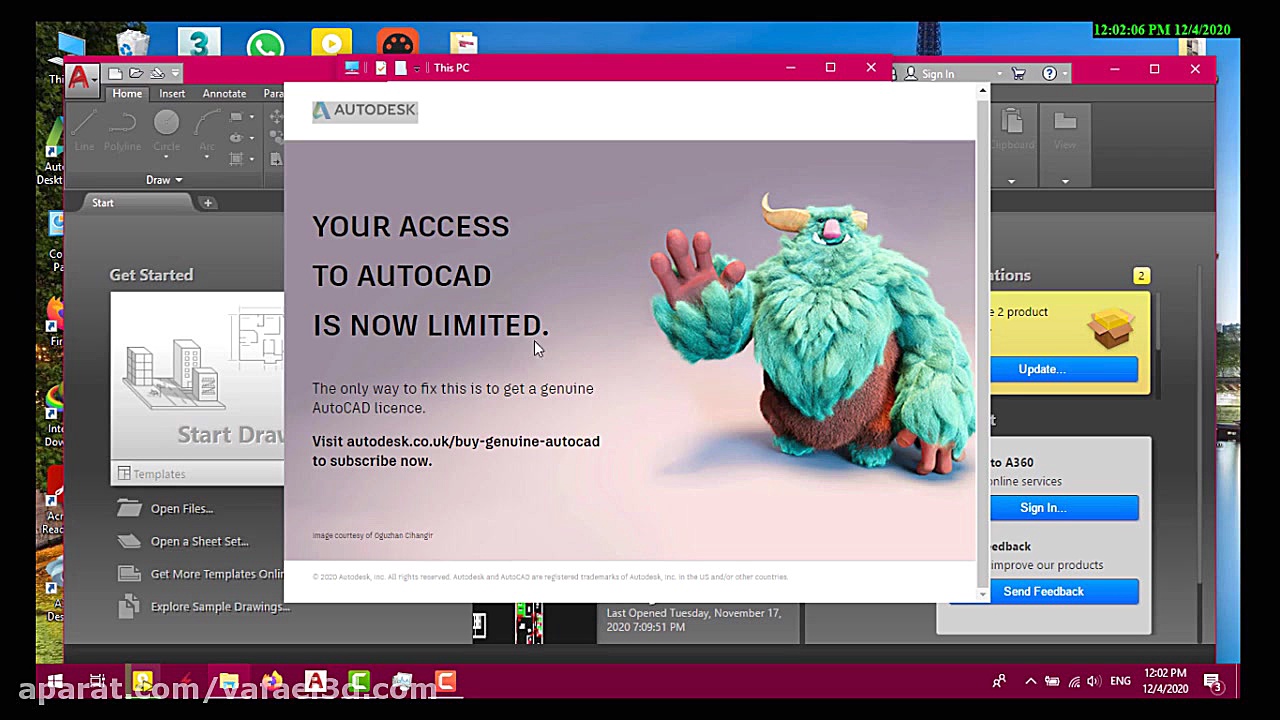The image size is (1280, 720).
Task: Click the AutoCAD icon in the taskbar
Action: 315,682
